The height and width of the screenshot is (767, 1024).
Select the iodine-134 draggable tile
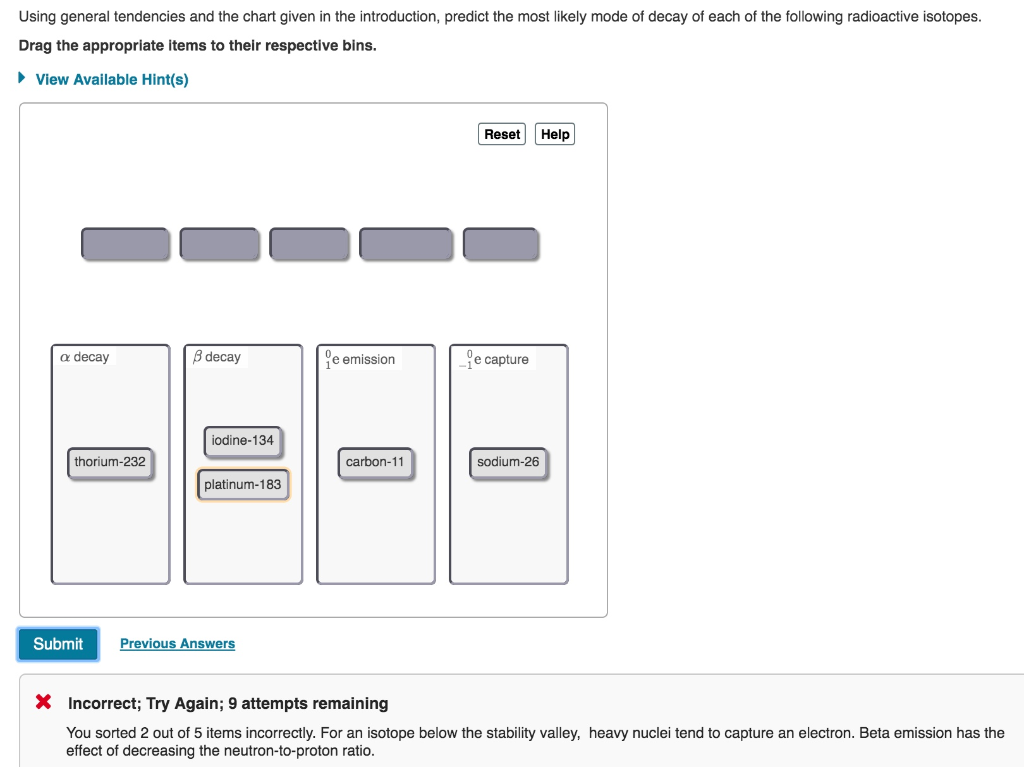[x=240, y=440]
